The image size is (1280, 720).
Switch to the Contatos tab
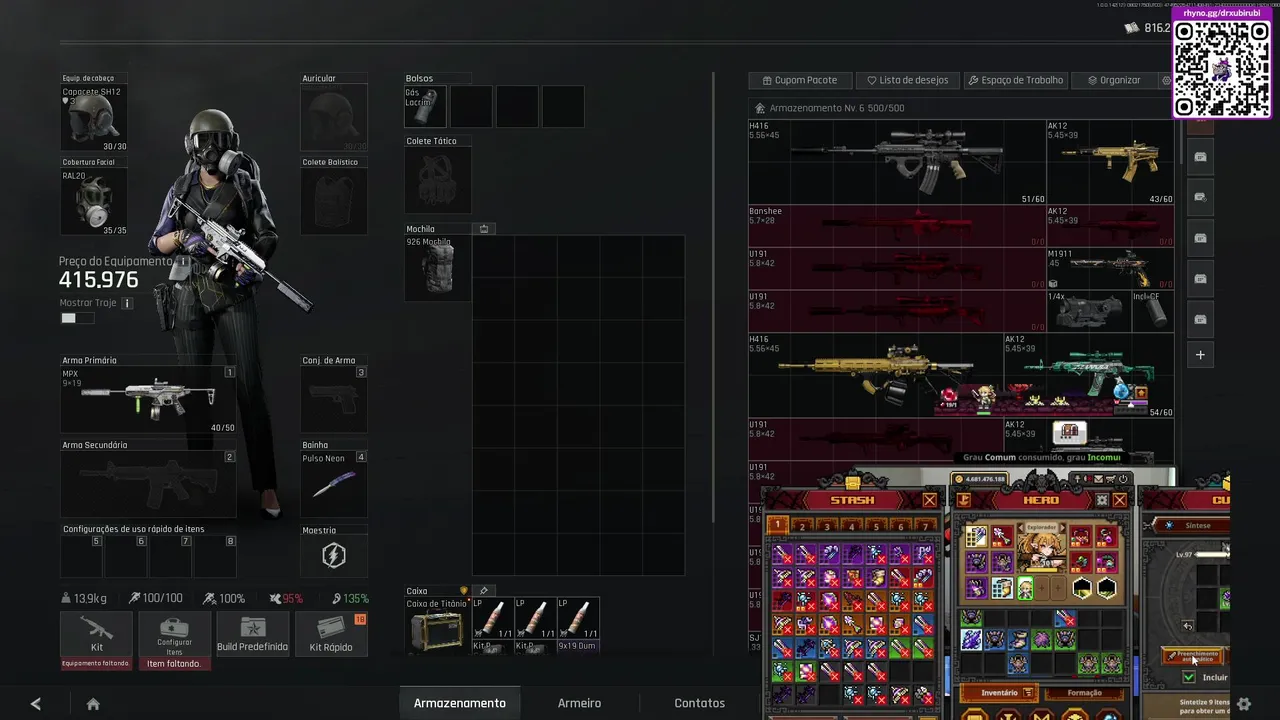700,703
